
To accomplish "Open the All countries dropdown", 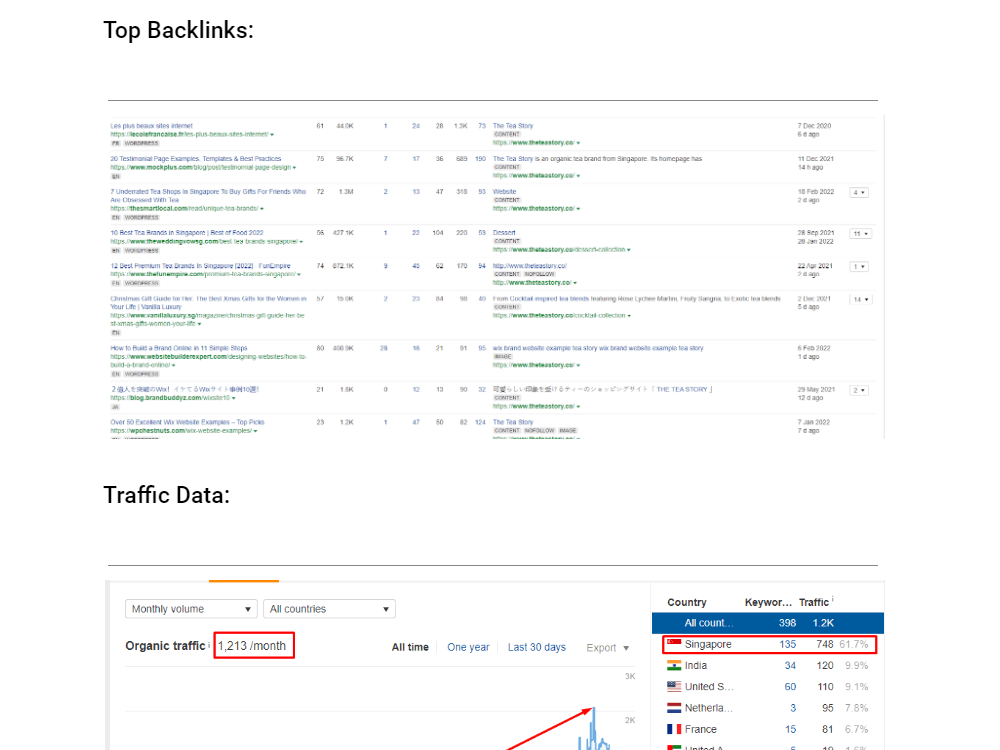I will 329,609.
